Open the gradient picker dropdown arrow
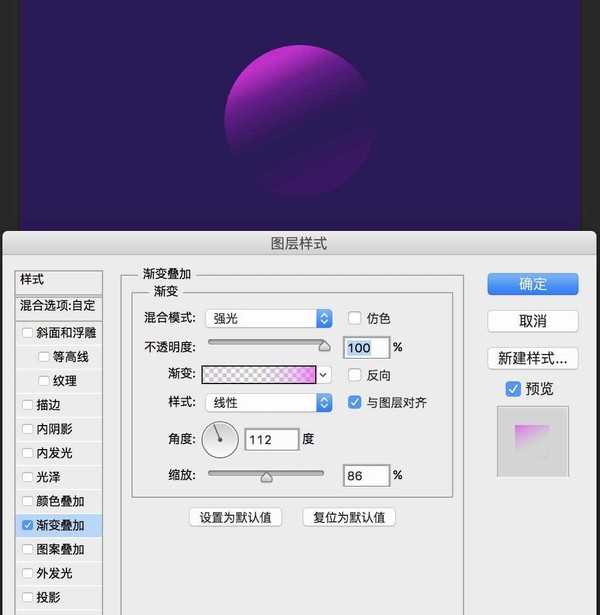600x615 pixels. point(324,375)
